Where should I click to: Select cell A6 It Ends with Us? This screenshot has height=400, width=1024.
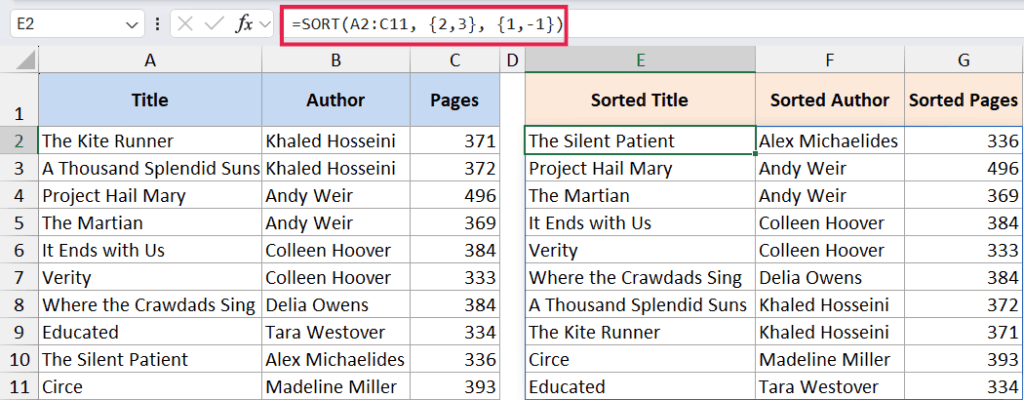150,250
